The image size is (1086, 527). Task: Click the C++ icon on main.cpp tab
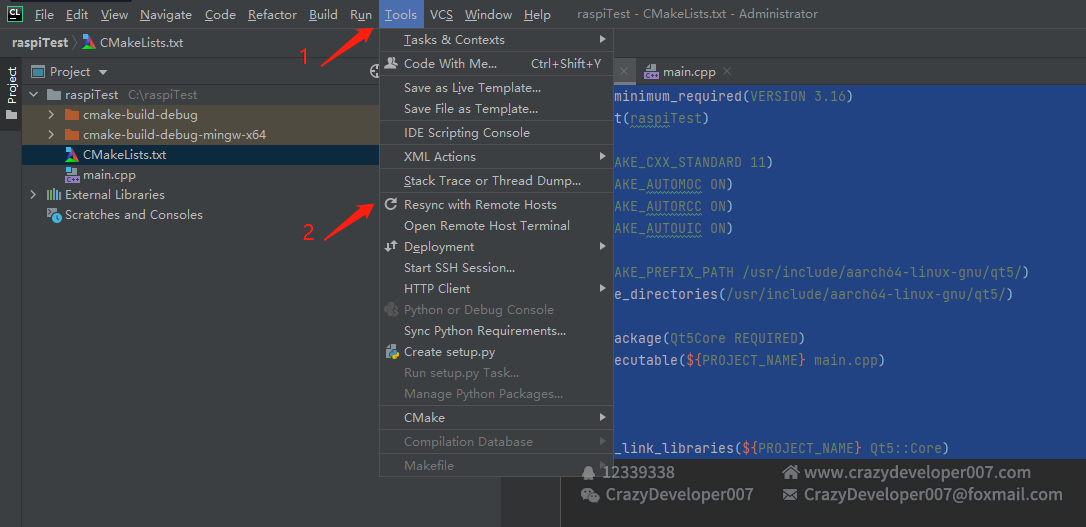click(x=651, y=71)
